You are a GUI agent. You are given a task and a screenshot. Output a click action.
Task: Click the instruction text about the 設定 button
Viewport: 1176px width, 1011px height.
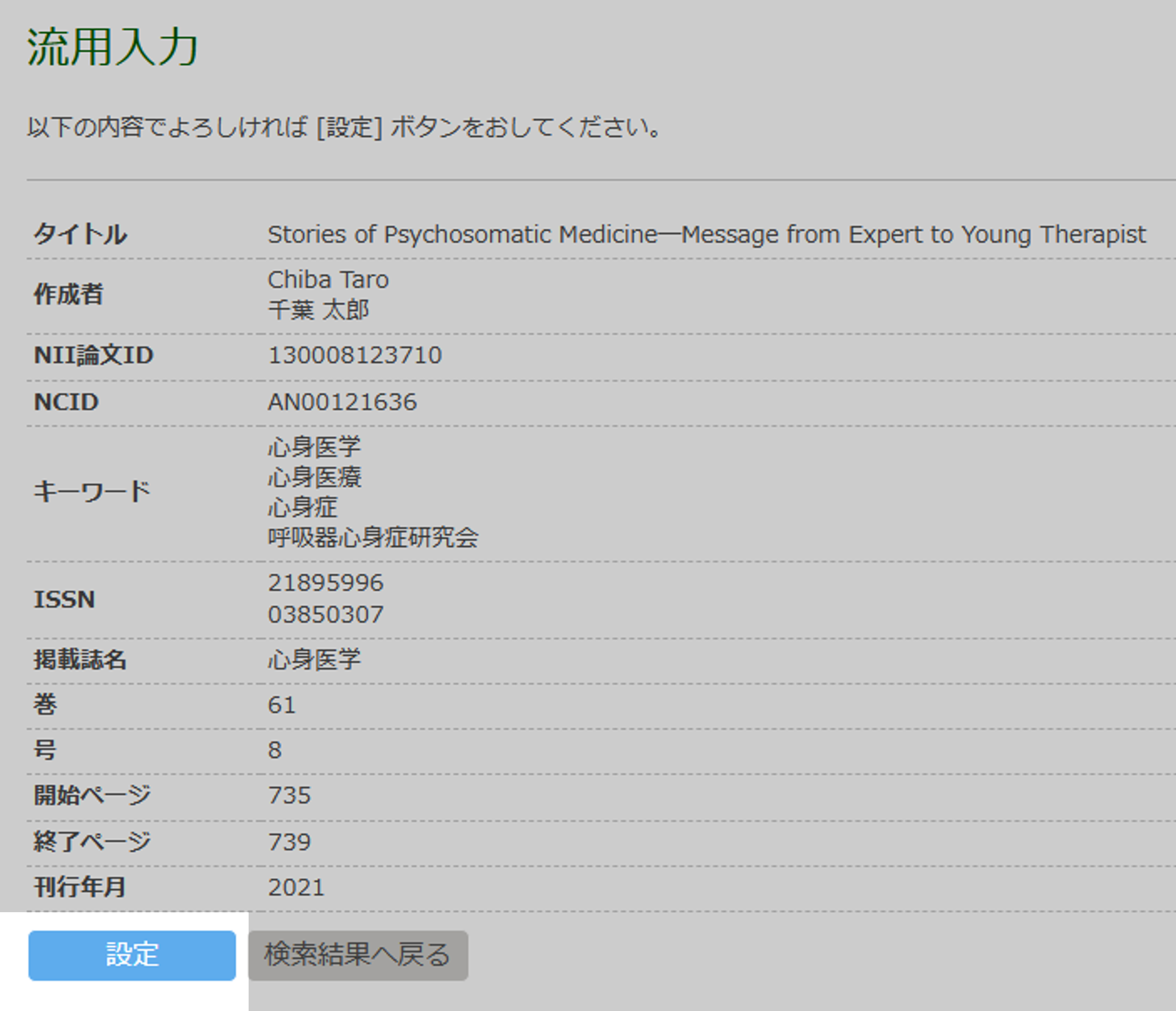pyautogui.click(x=344, y=127)
